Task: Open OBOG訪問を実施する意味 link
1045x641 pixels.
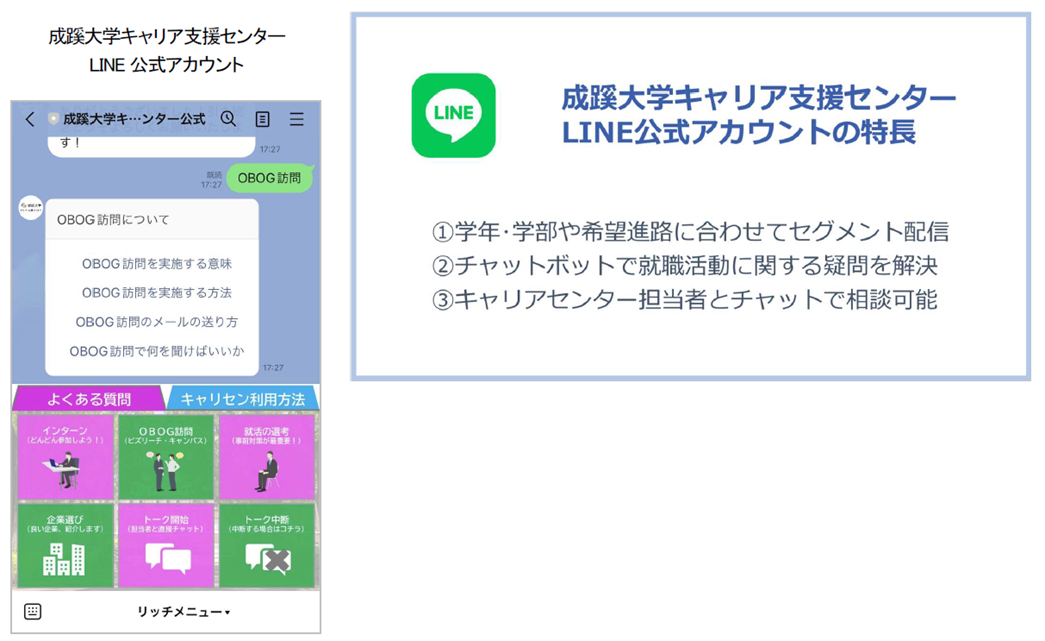Action: coord(157,264)
